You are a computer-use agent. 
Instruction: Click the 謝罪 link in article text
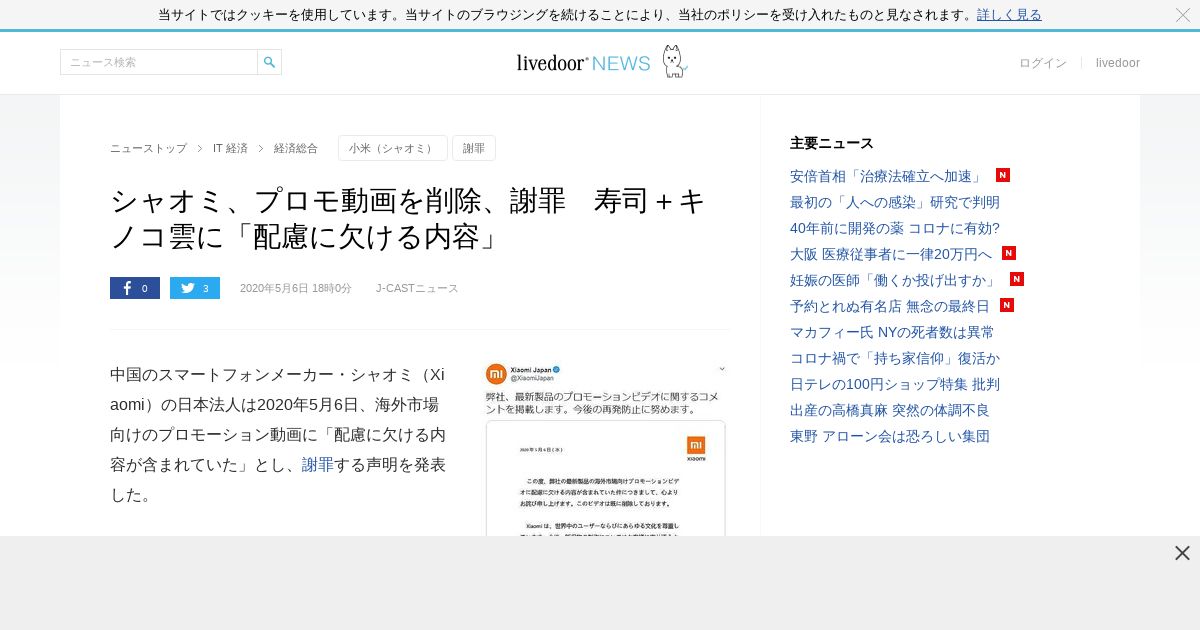[x=318, y=464]
